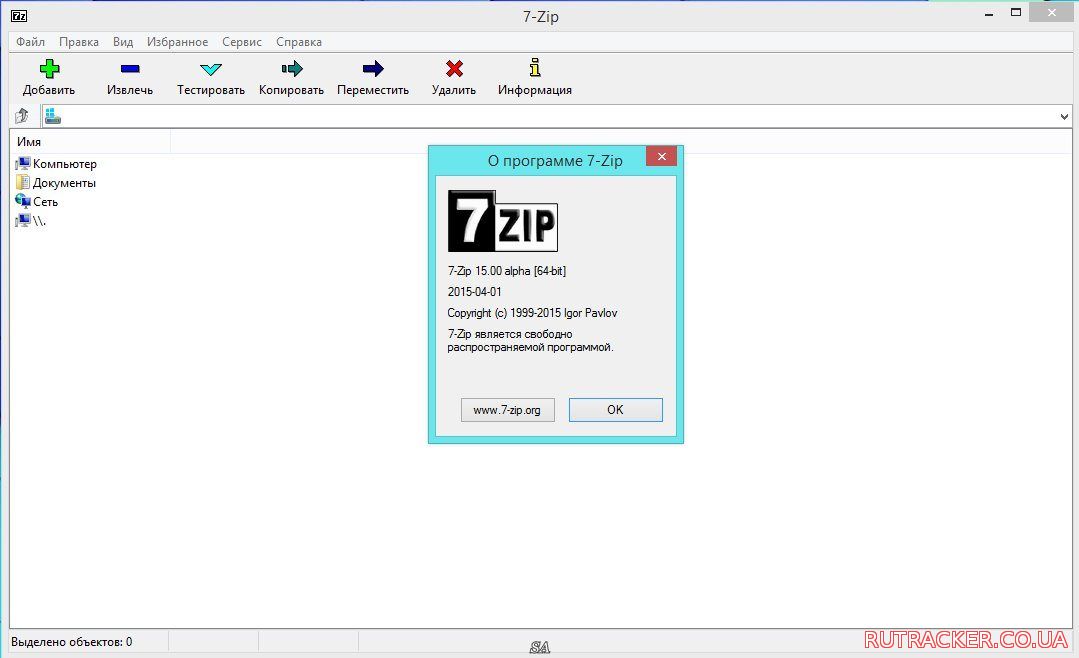The height and width of the screenshot is (658, 1079).
Task: Open the www.7-zip.org website button
Action: pos(507,410)
